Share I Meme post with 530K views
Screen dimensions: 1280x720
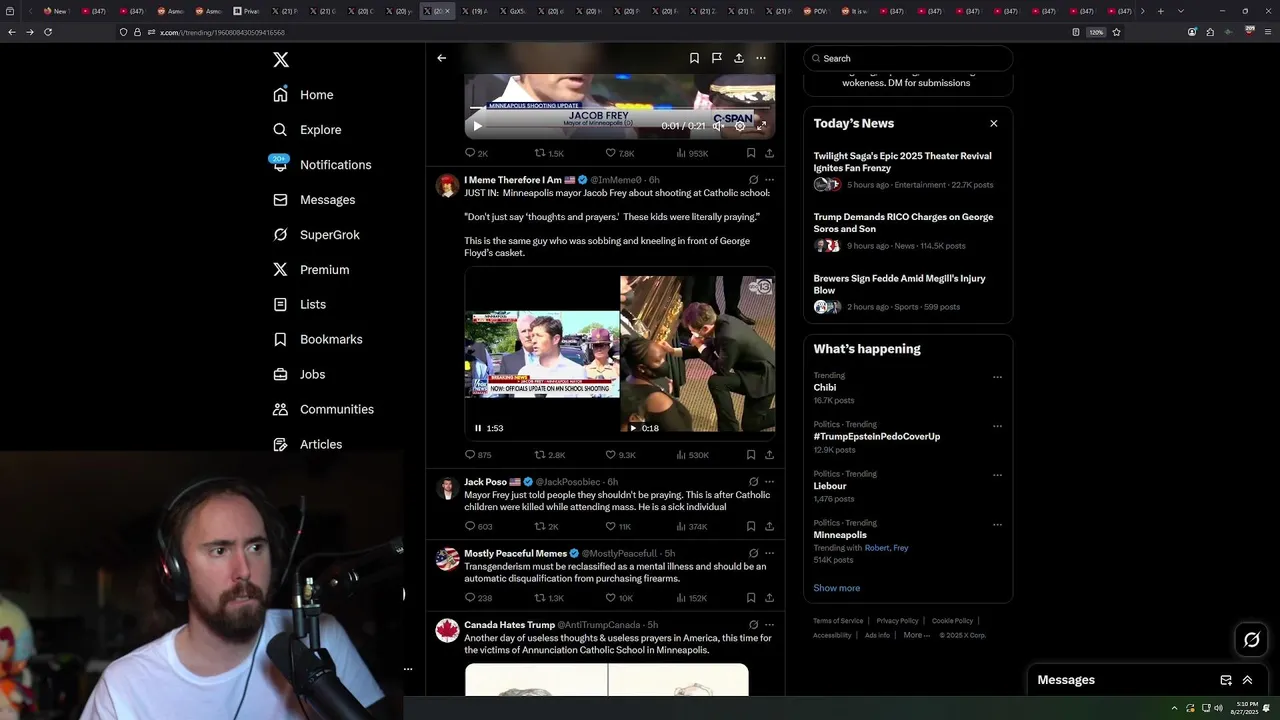point(769,455)
